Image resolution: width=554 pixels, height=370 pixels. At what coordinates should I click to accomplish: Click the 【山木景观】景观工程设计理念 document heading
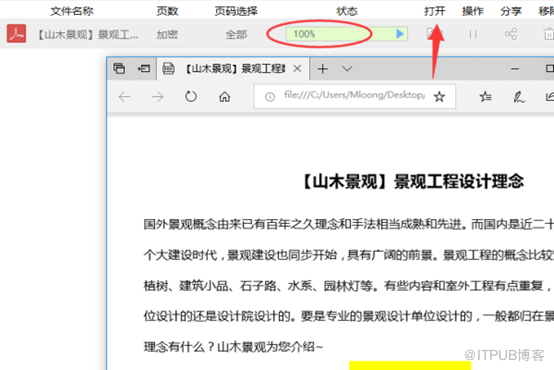point(413,182)
